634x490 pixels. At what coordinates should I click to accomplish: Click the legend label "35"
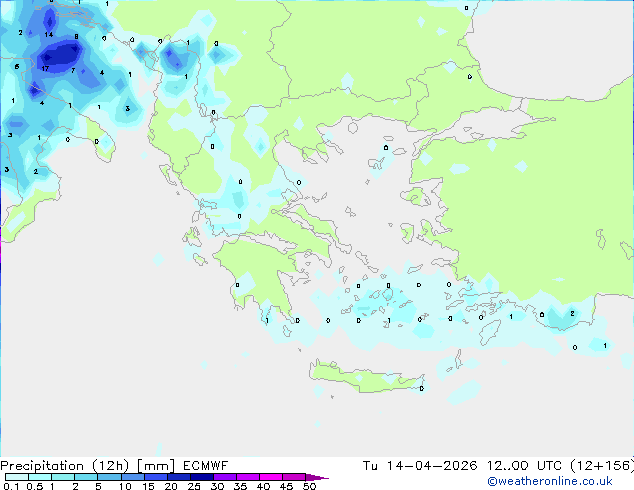pos(240,486)
